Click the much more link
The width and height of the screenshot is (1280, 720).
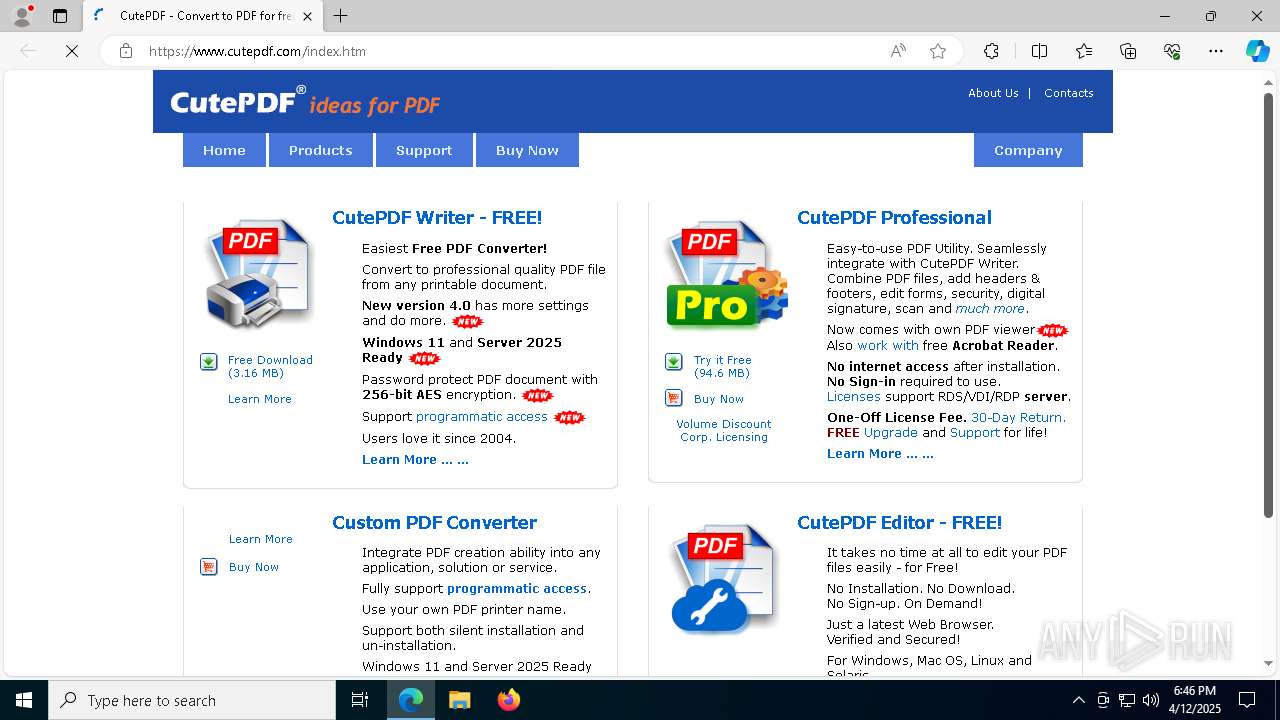tap(990, 309)
